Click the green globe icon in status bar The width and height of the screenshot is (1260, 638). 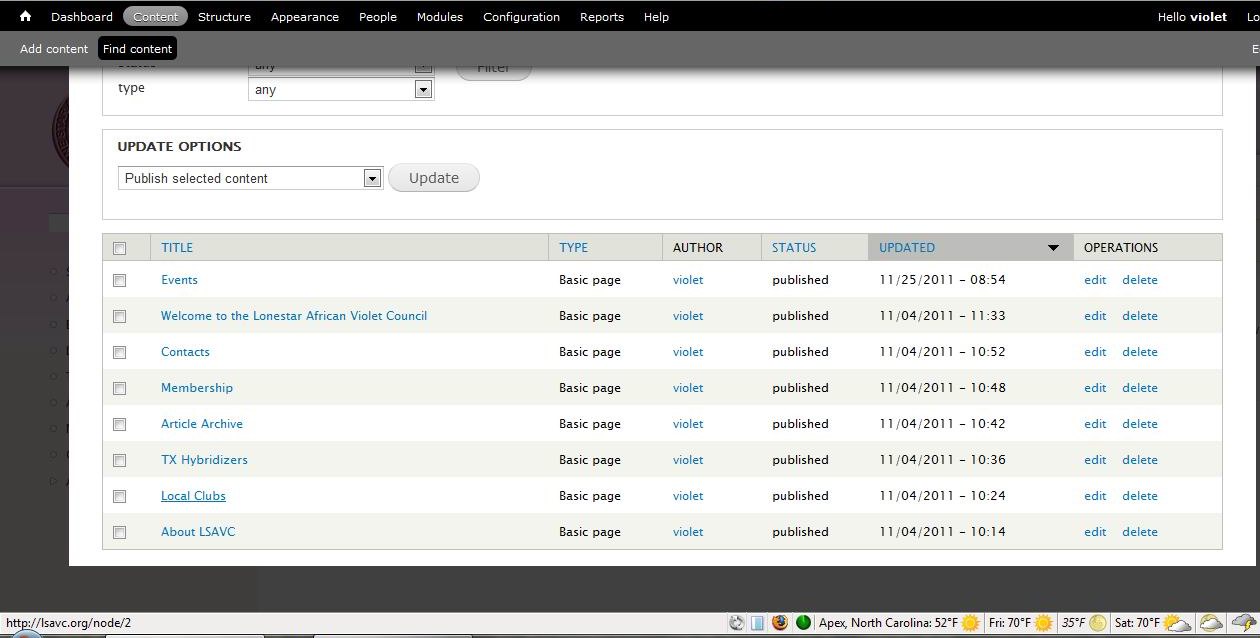[x=803, y=623]
